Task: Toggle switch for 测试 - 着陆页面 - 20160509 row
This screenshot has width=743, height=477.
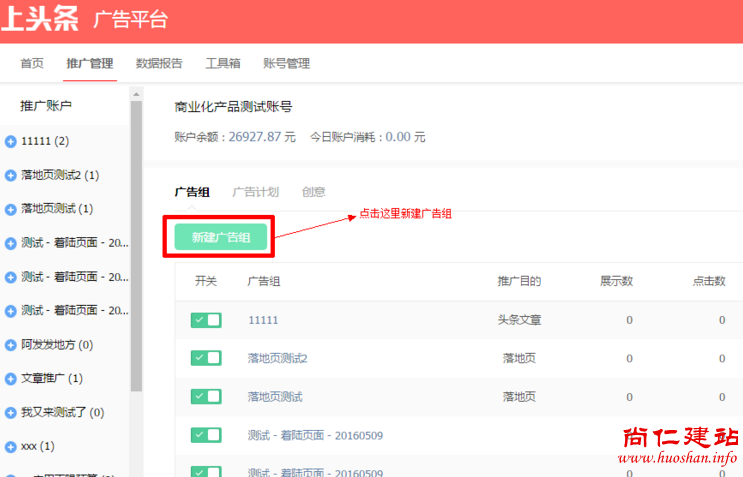Action: [206, 435]
